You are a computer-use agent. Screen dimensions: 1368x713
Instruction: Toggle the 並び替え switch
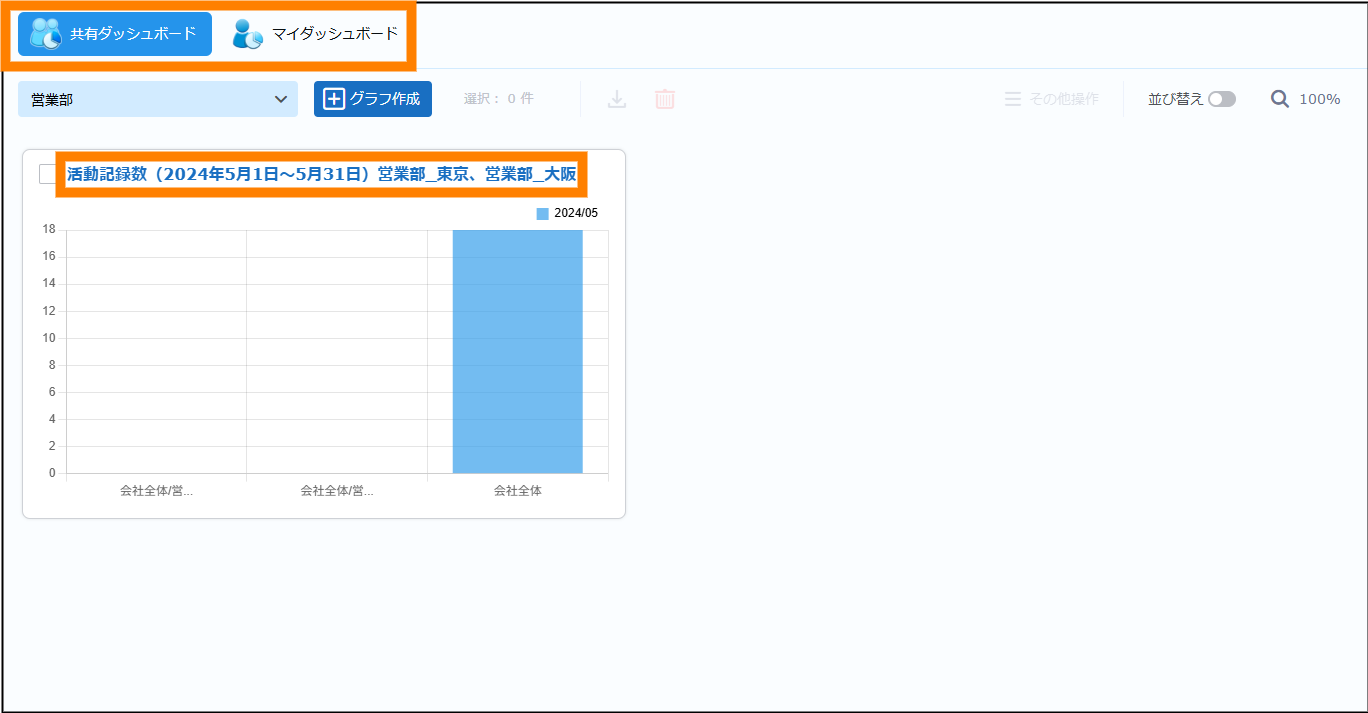pos(1221,99)
